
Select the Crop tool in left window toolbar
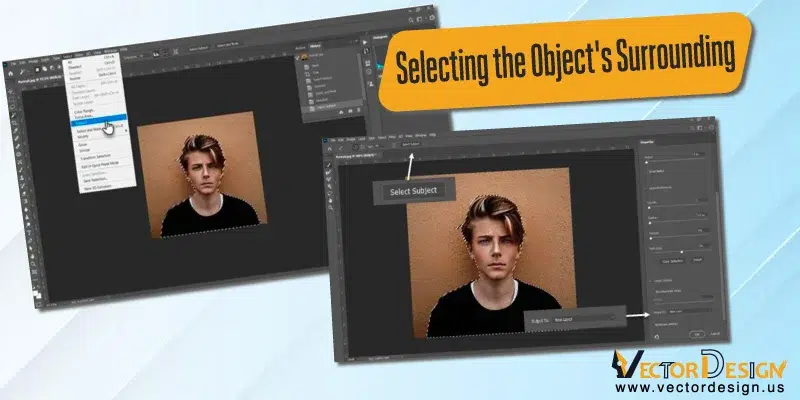14,122
